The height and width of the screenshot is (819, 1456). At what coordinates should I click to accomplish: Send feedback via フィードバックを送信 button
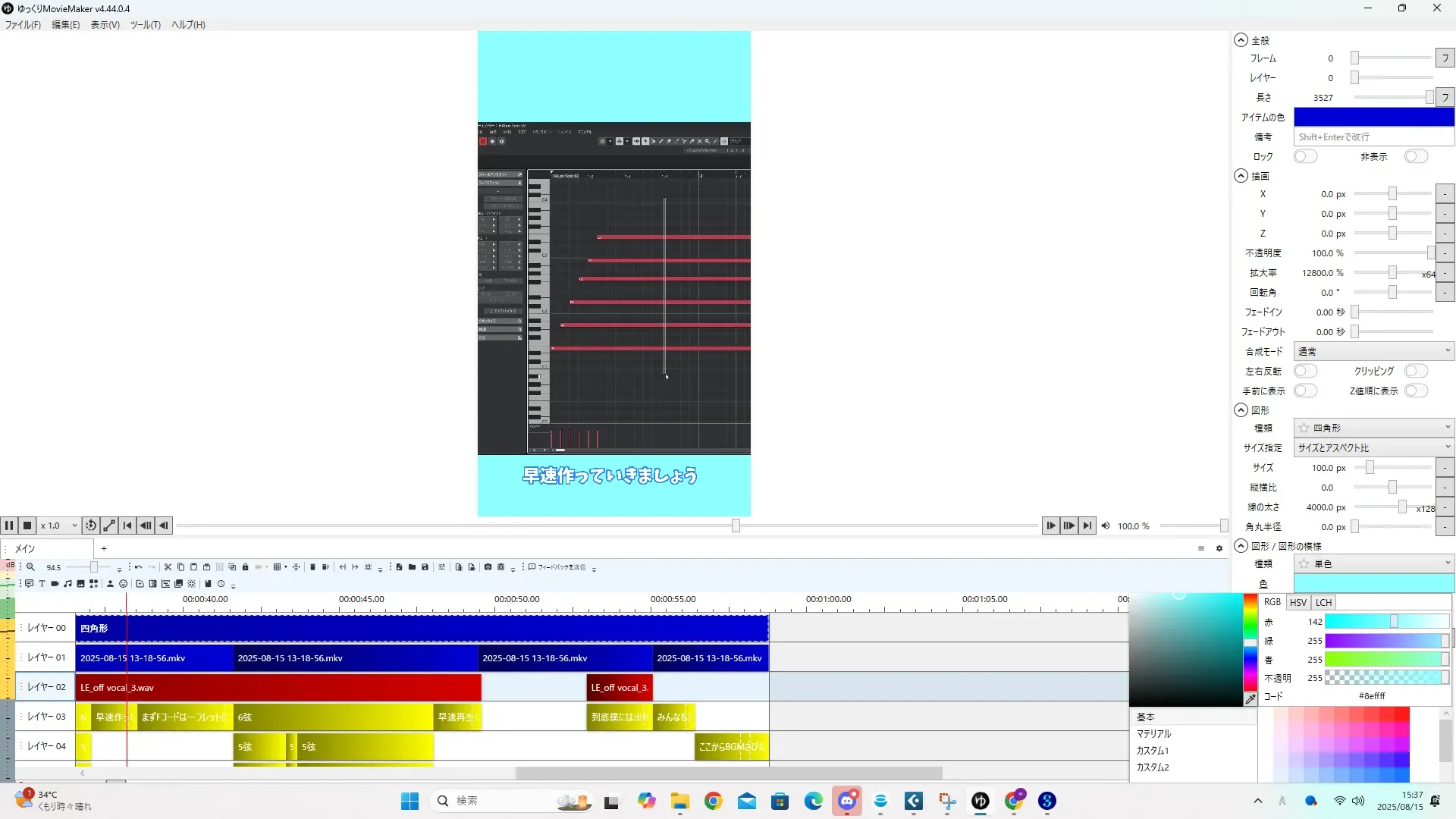coord(558,567)
